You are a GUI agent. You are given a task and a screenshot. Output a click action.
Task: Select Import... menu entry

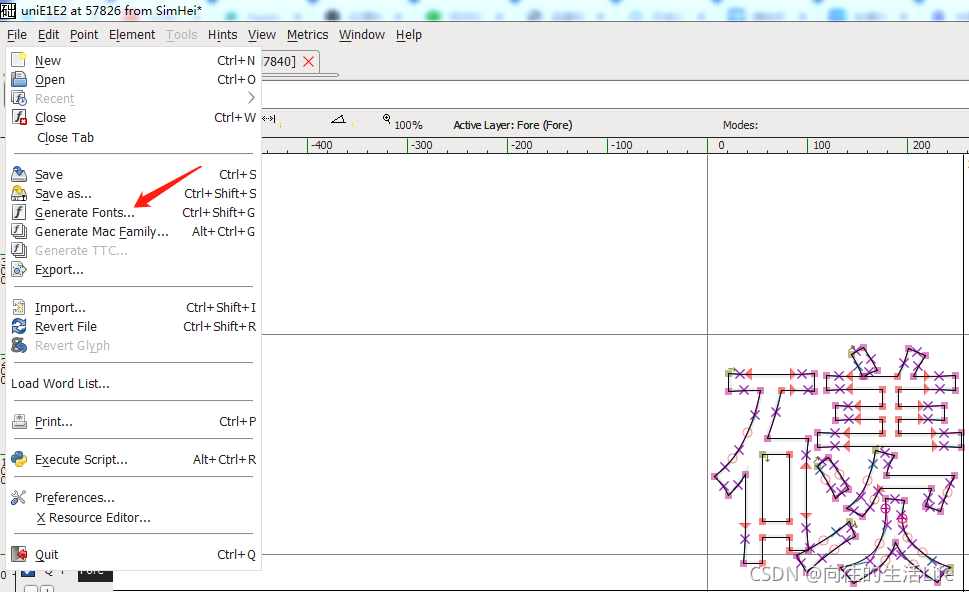(x=133, y=308)
